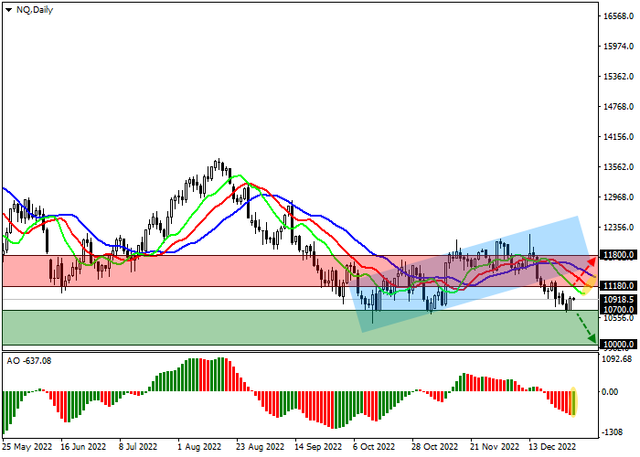This screenshot has width=640, height=457.
Task: Click the 0.00 oscillator scale value
Action: (x=611, y=392)
